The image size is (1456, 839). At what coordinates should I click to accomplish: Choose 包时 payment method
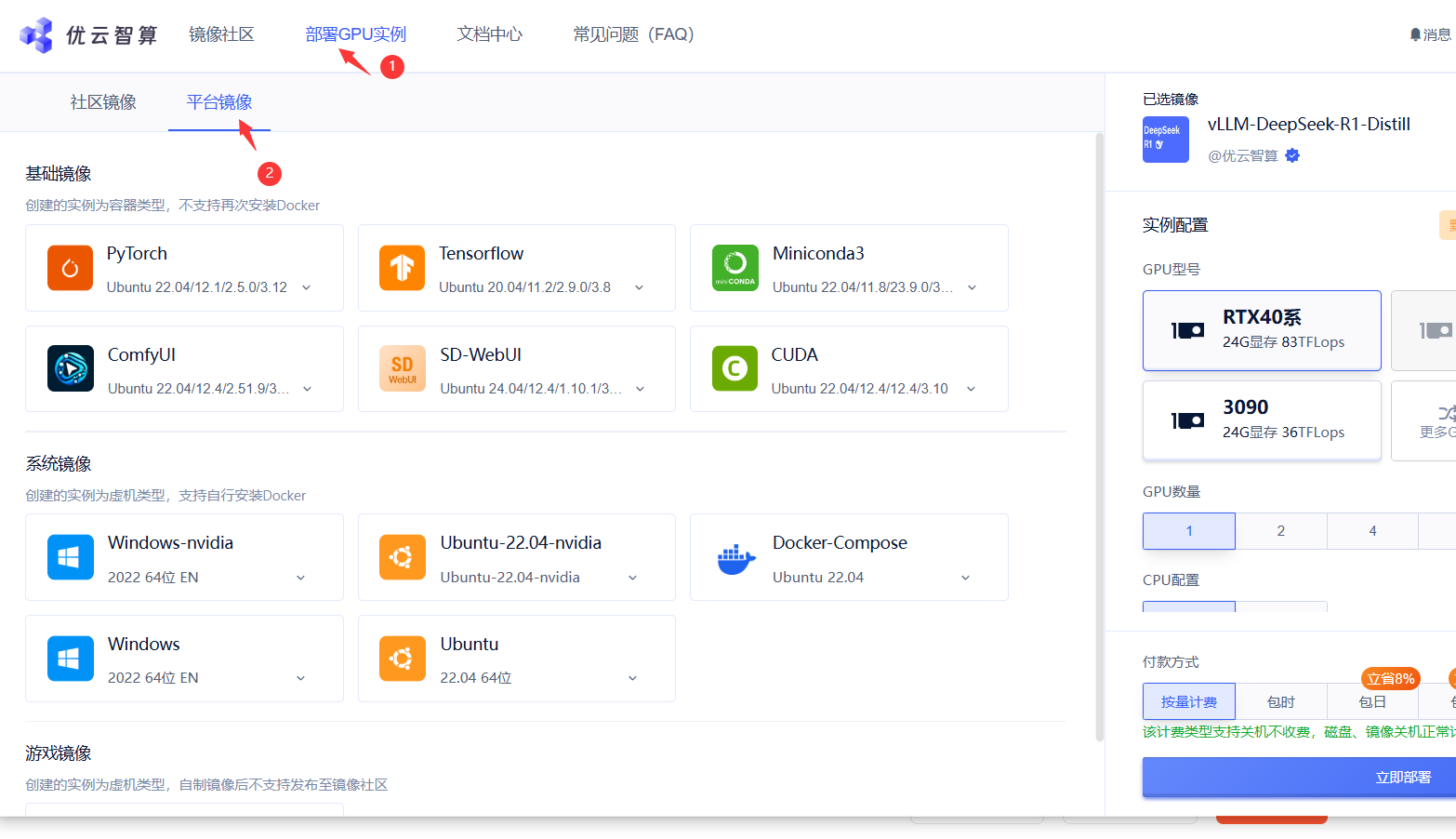(x=1281, y=702)
